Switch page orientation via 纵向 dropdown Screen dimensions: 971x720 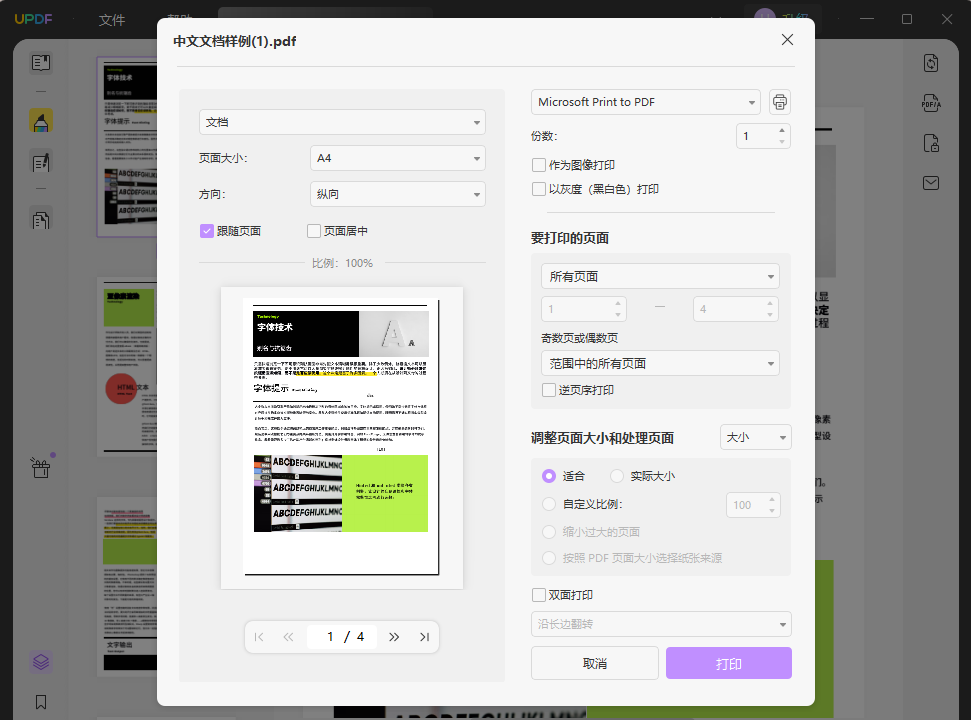tap(397, 192)
